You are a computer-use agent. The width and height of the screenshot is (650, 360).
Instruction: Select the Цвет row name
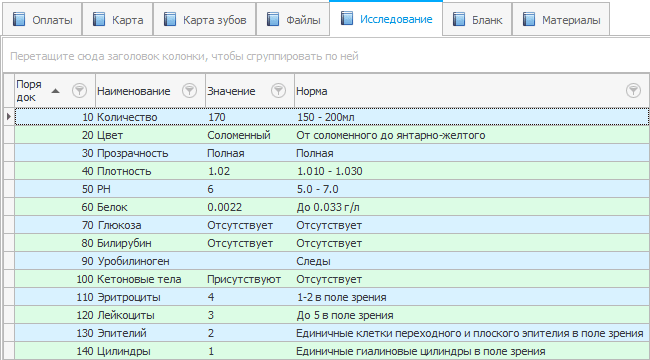coord(110,135)
